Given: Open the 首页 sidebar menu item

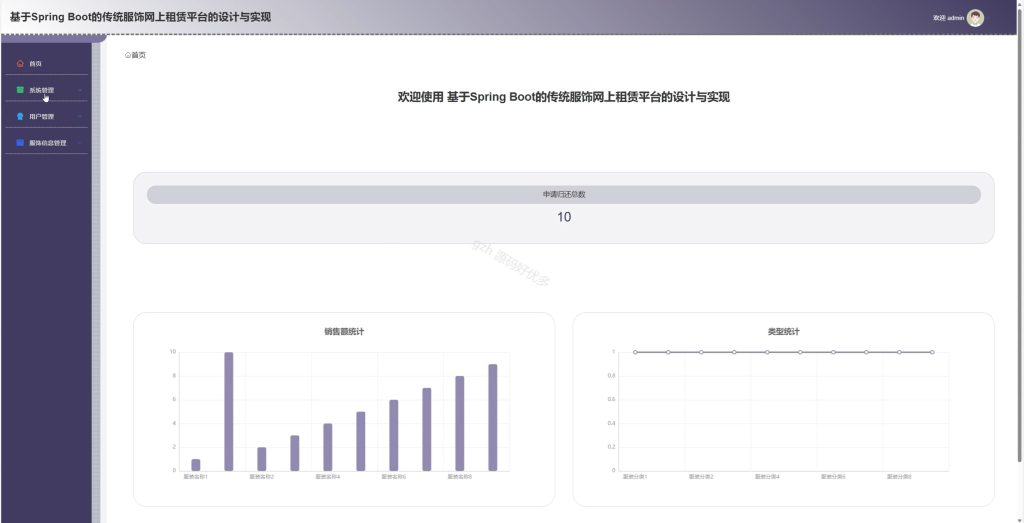Looking at the screenshot, I should coord(46,64).
